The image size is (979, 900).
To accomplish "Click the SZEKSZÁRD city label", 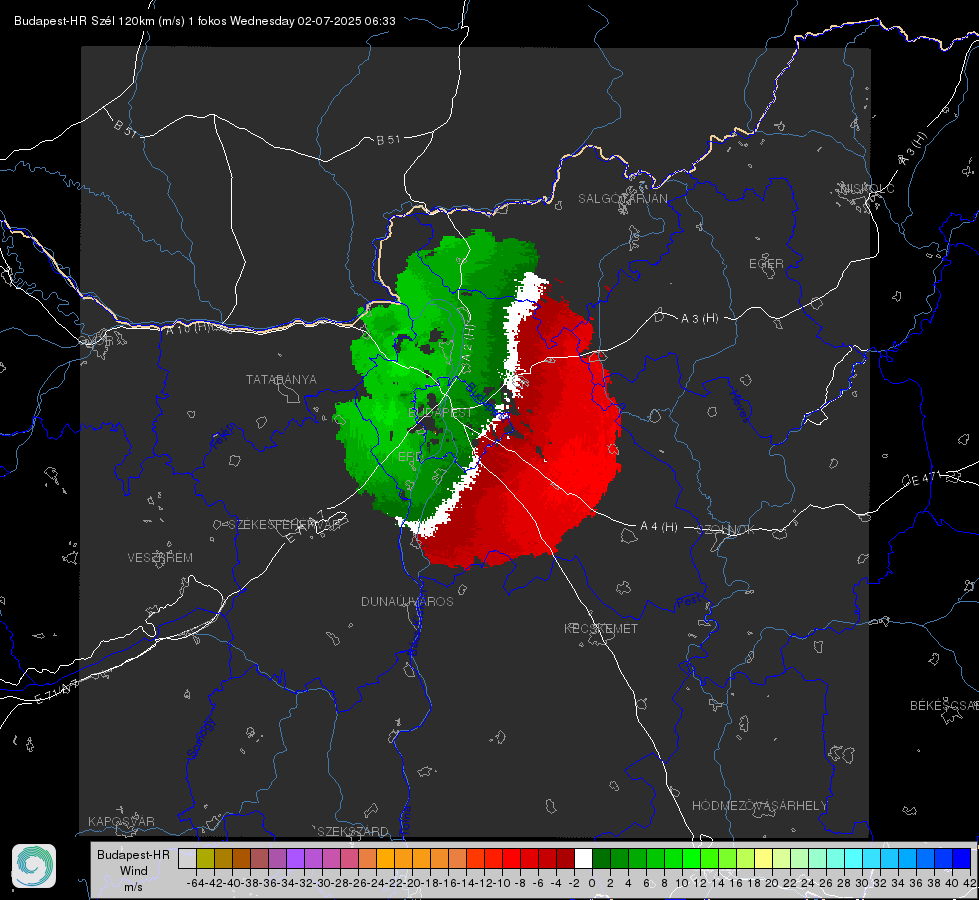I will [353, 831].
